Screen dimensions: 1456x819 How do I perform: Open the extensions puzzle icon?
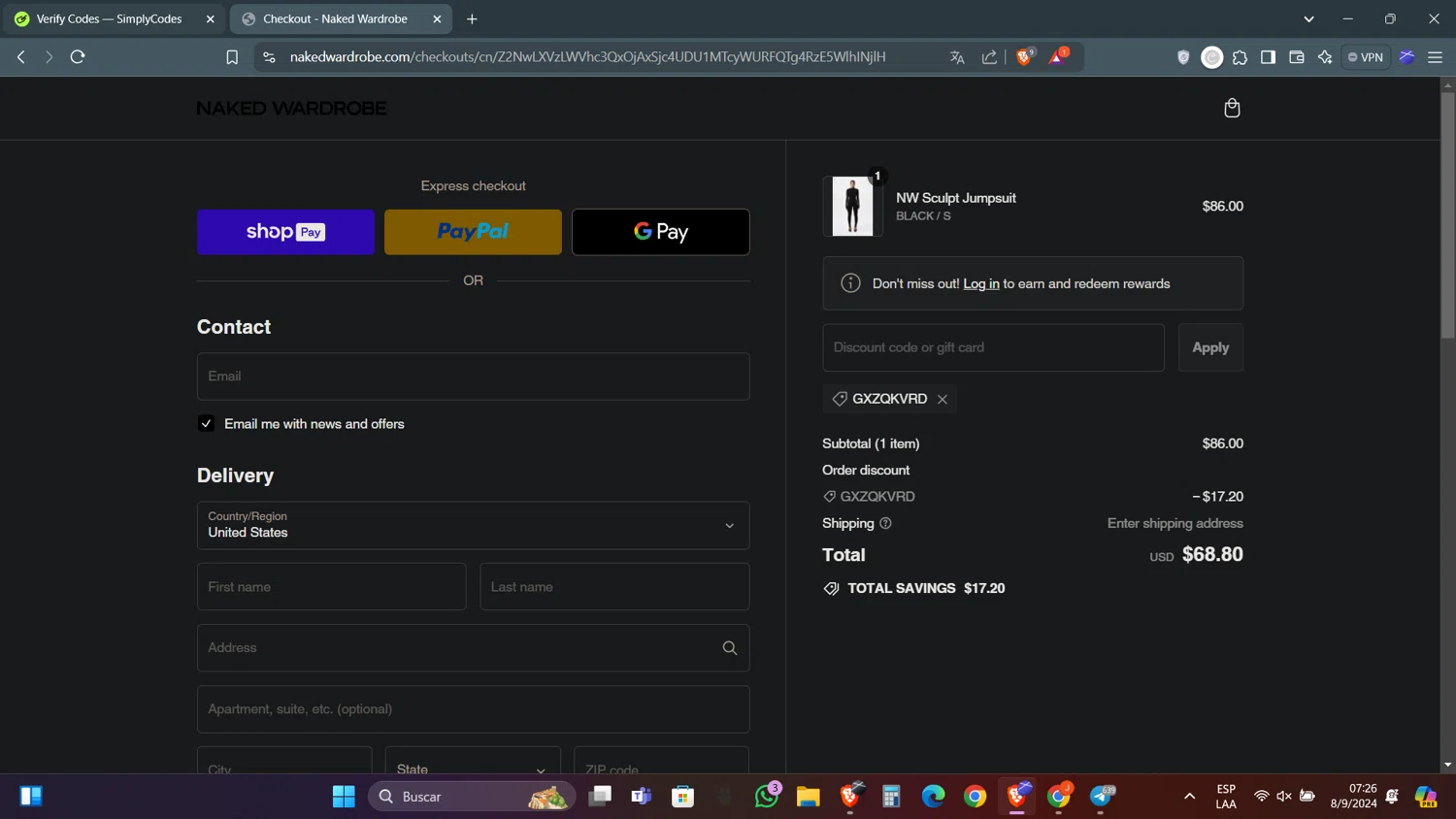(1240, 57)
